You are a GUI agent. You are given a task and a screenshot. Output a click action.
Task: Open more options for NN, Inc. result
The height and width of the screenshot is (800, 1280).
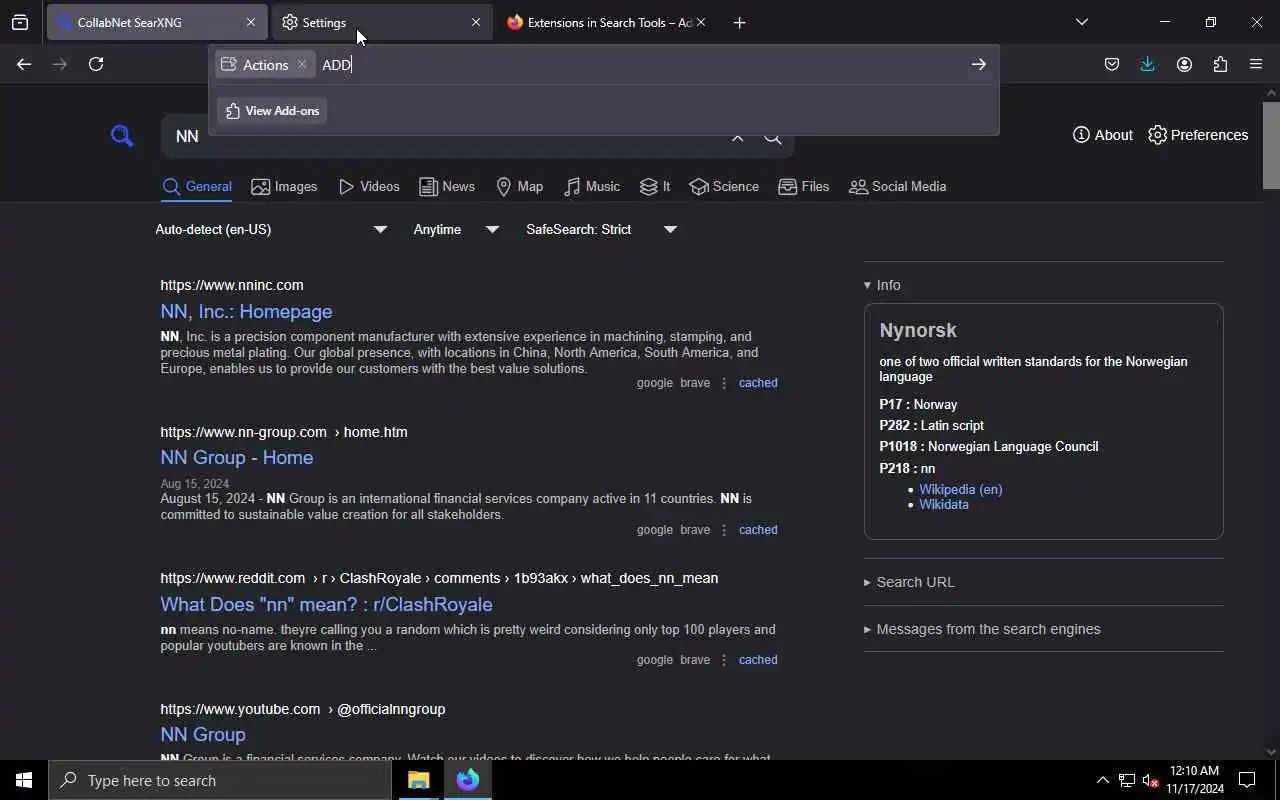point(724,383)
